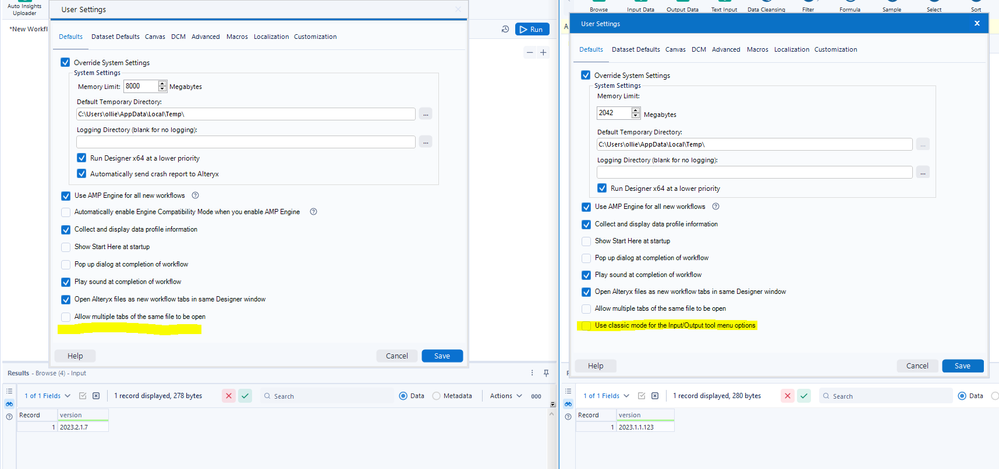
Task: Click the Run button in left window
Action: pyautogui.click(x=532, y=29)
